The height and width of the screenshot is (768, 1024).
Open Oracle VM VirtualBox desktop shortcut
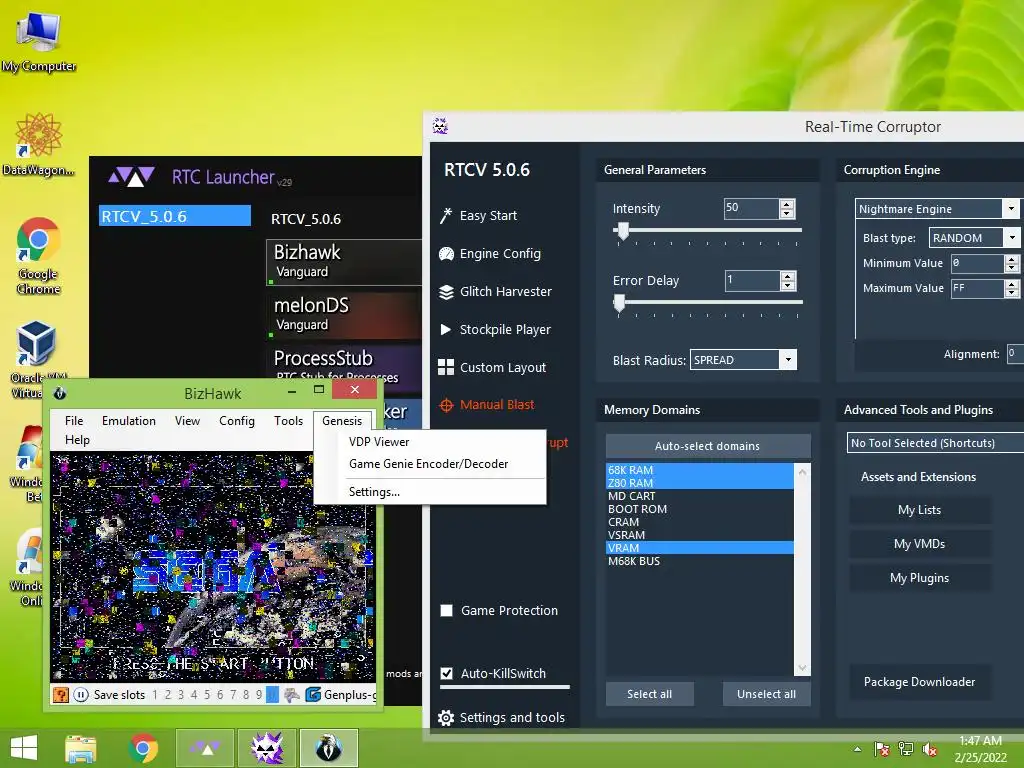click(x=38, y=360)
